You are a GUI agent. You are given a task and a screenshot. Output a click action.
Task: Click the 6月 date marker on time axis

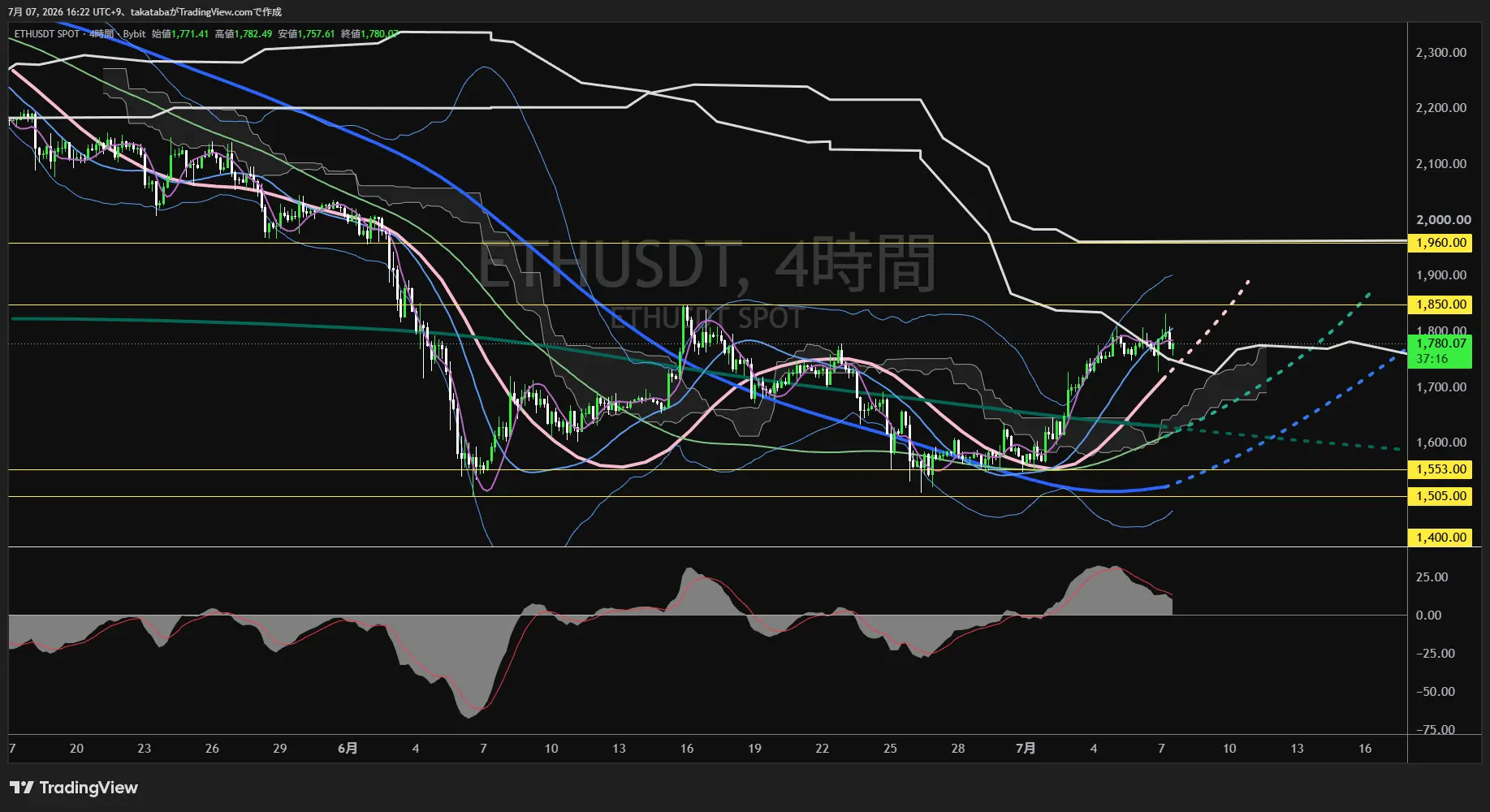coord(348,748)
